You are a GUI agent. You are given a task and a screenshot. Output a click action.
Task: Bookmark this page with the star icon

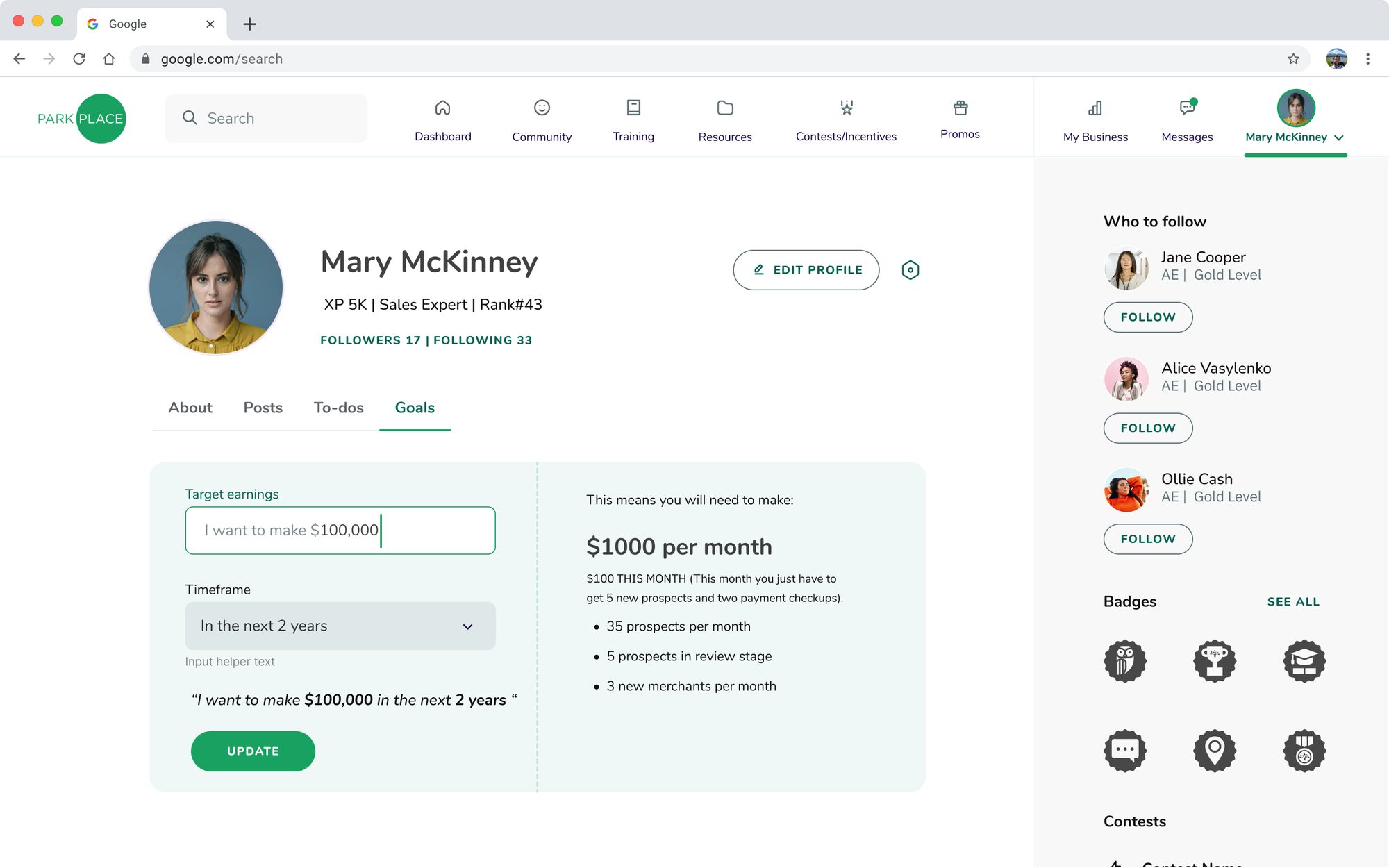(1293, 59)
